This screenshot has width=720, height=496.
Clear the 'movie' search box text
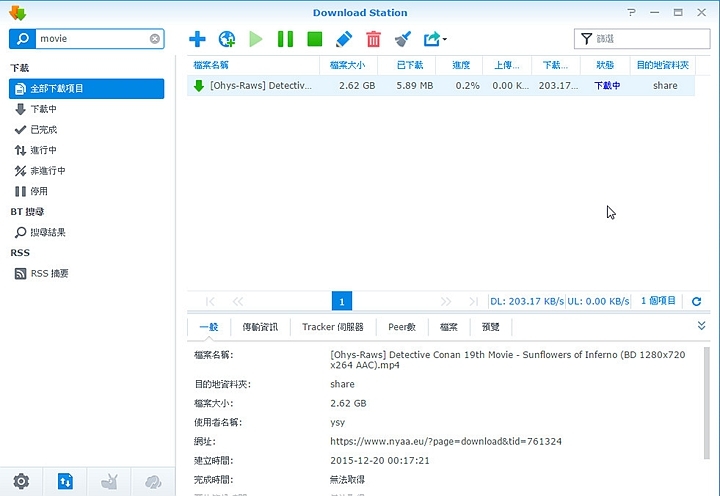155,39
